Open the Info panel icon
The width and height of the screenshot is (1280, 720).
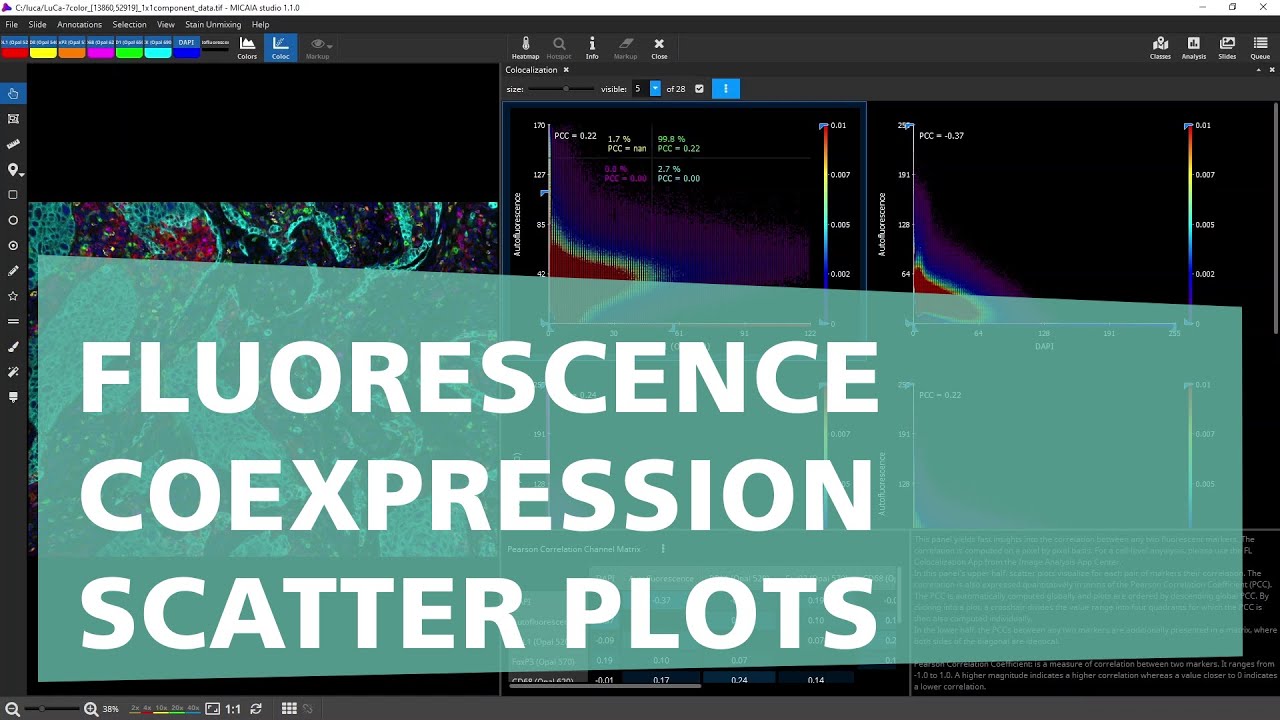(592, 47)
